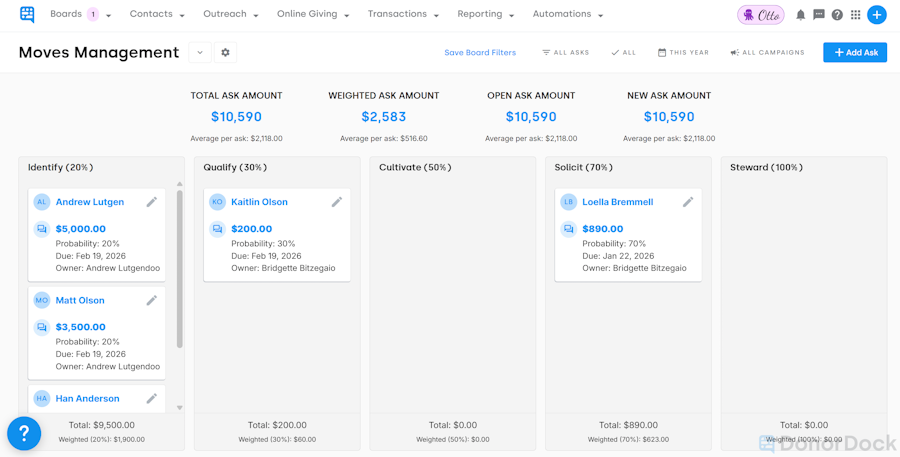This screenshot has width=900, height=457.
Task: Click the Weighted (70%): $623.00 text
Action: pyautogui.click(x=629, y=440)
